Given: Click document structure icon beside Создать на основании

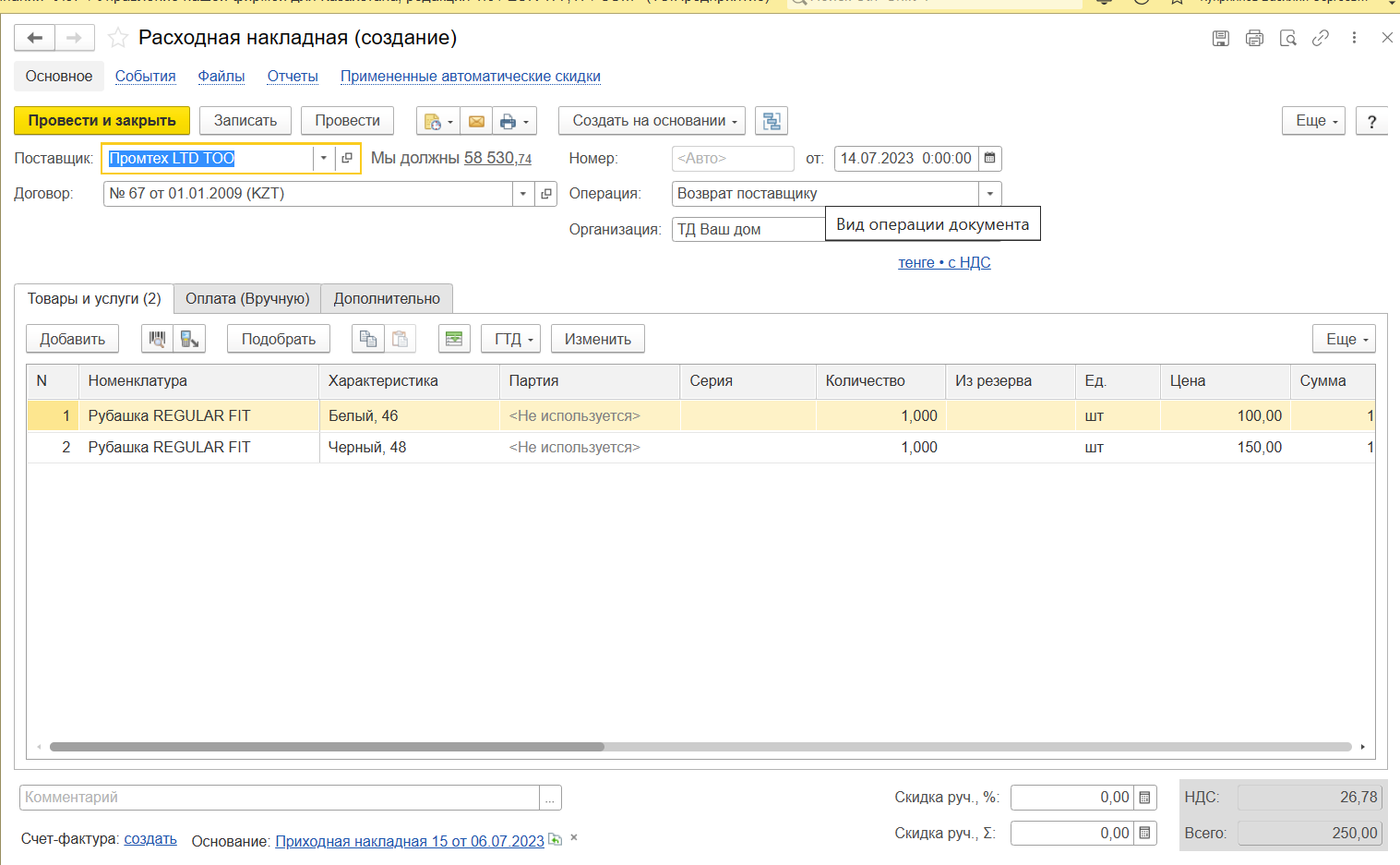Looking at the screenshot, I should (x=772, y=121).
